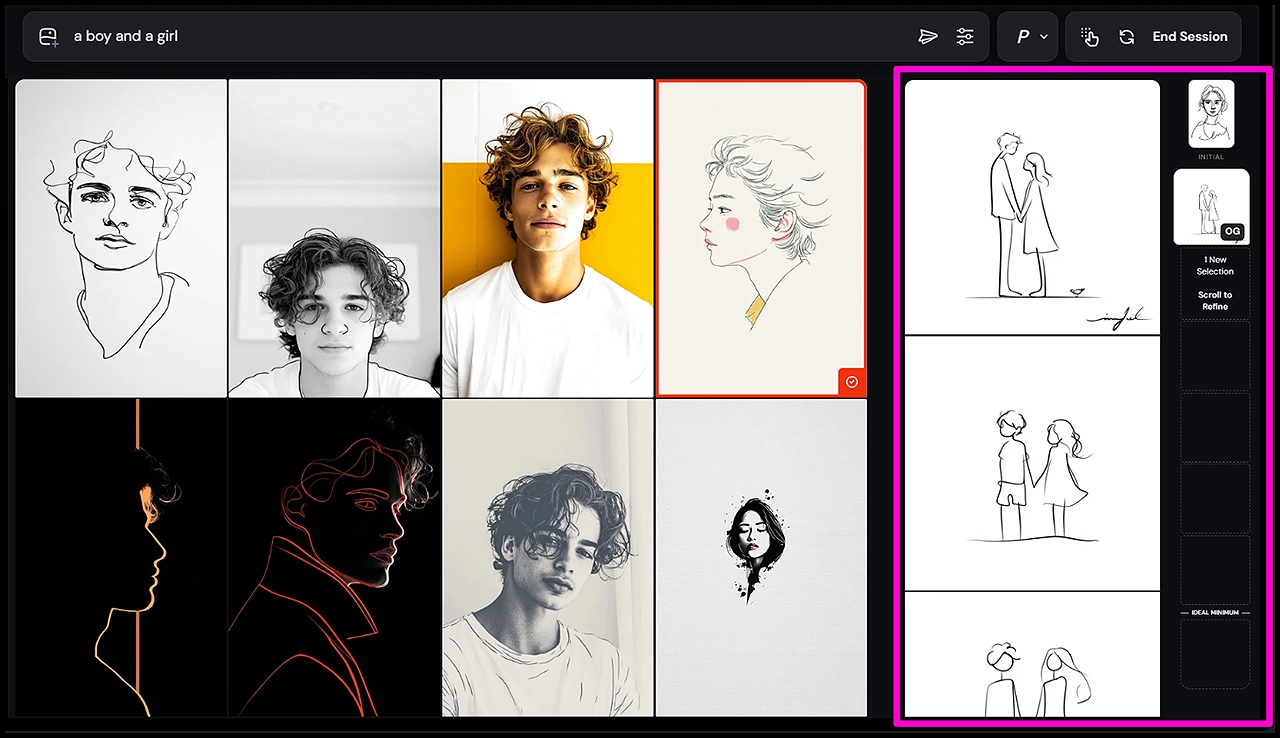Select the grayscale photo of the man in a t-shirt
The image size is (1280, 738).
point(548,558)
